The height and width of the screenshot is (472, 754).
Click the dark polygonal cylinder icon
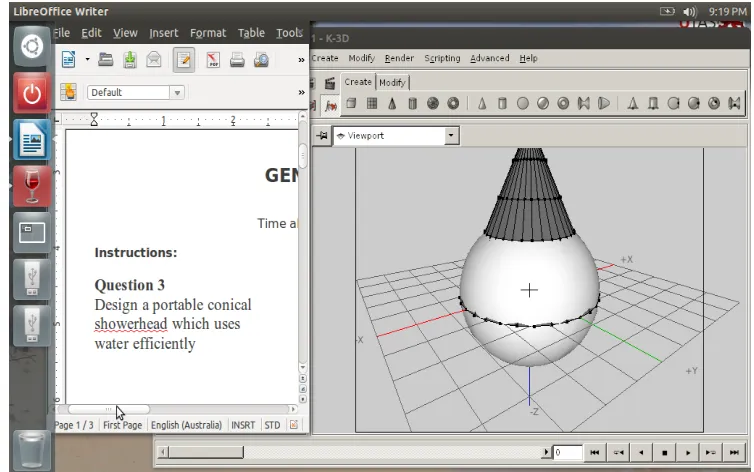(412, 103)
